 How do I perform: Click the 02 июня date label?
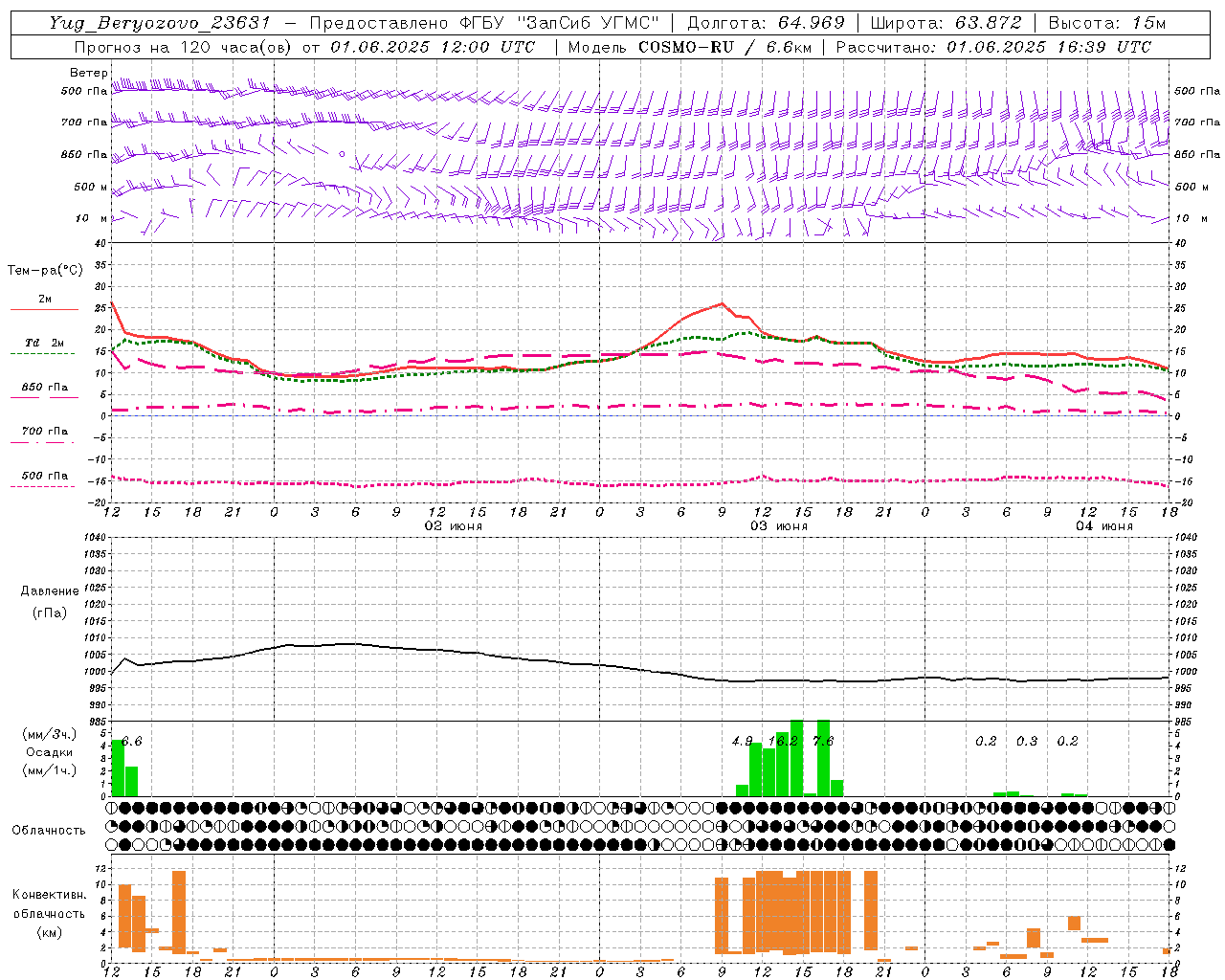[454, 525]
